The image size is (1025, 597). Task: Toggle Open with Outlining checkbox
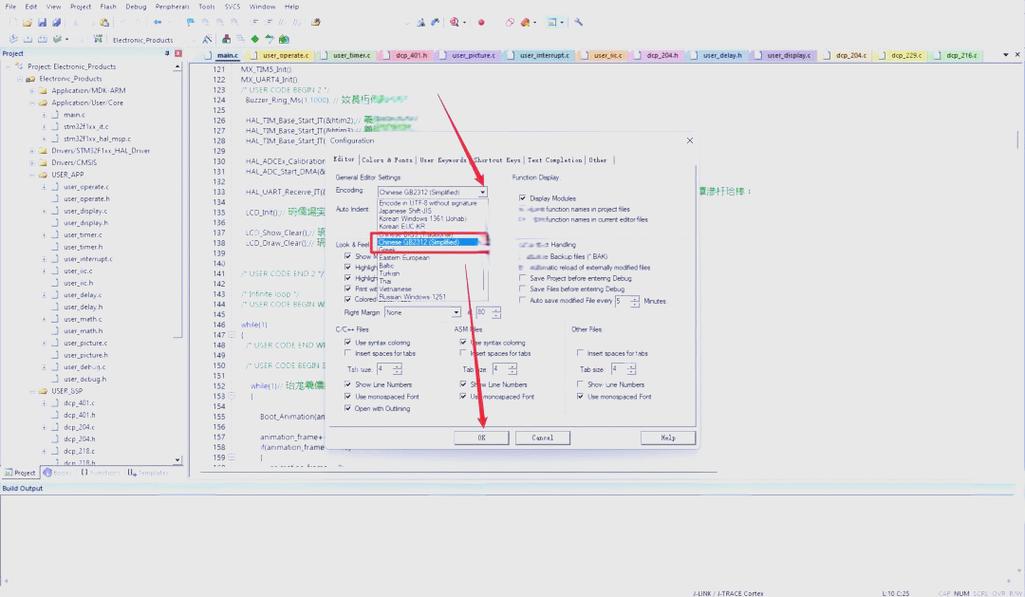(348, 408)
